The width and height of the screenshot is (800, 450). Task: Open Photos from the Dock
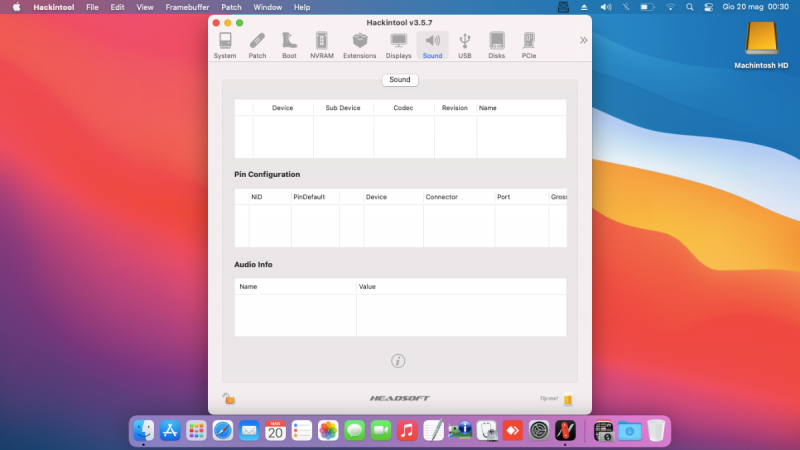click(x=328, y=431)
